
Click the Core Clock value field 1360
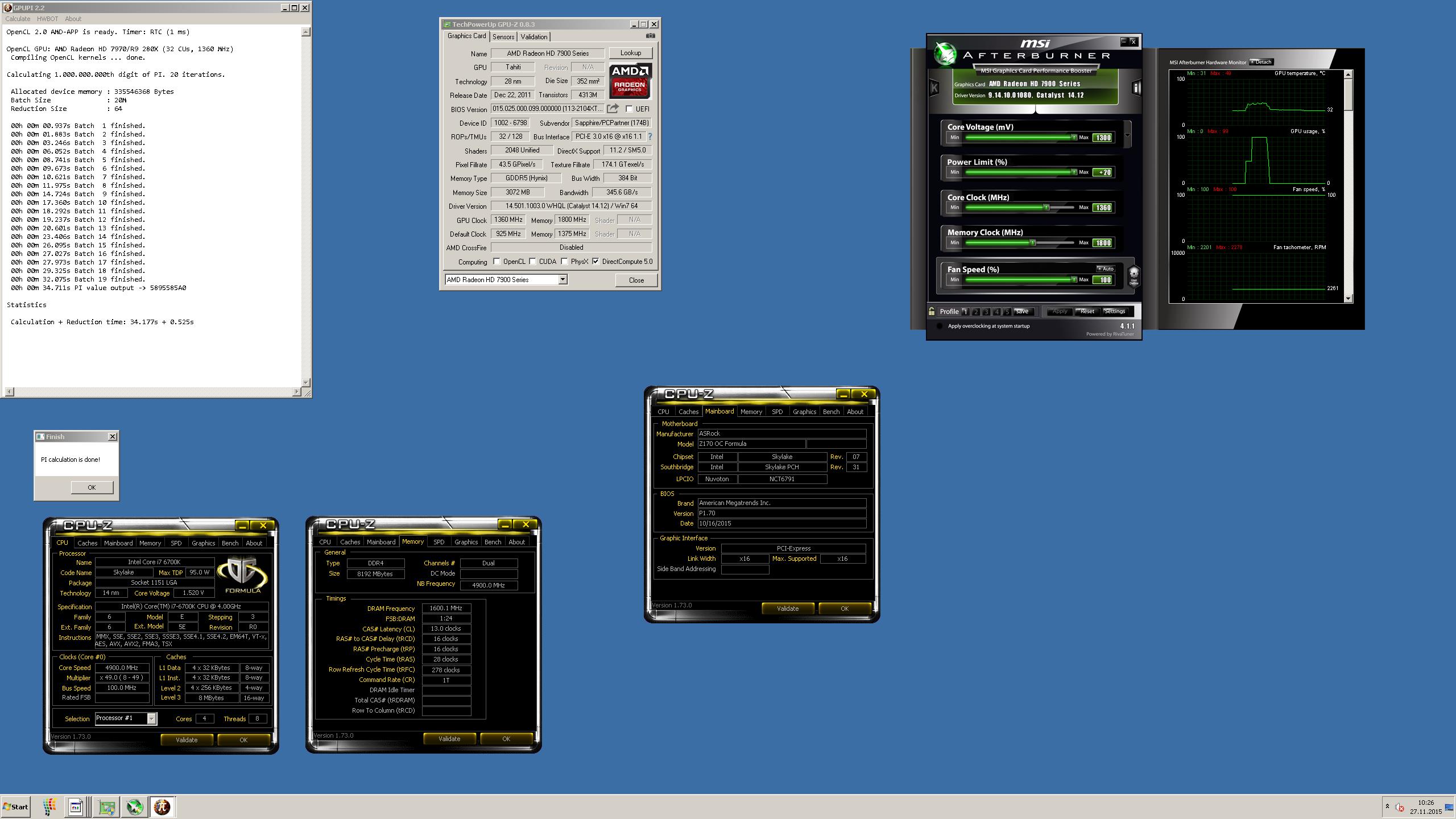pyautogui.click(x=1103, y=208)
